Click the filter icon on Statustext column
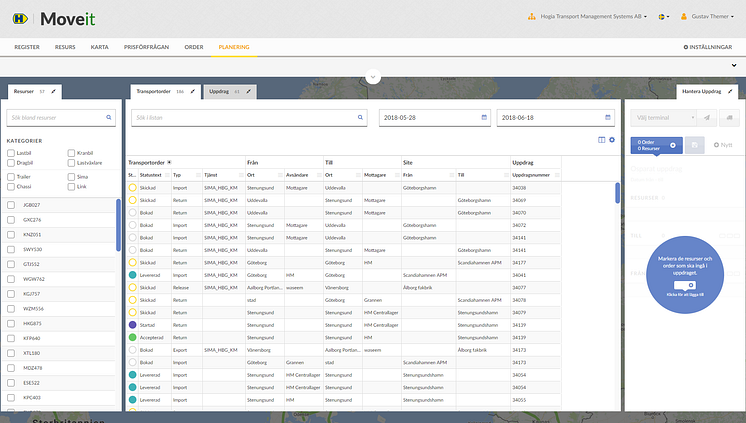Viewport: 746px width, 423px height. [x=167, y=175]
